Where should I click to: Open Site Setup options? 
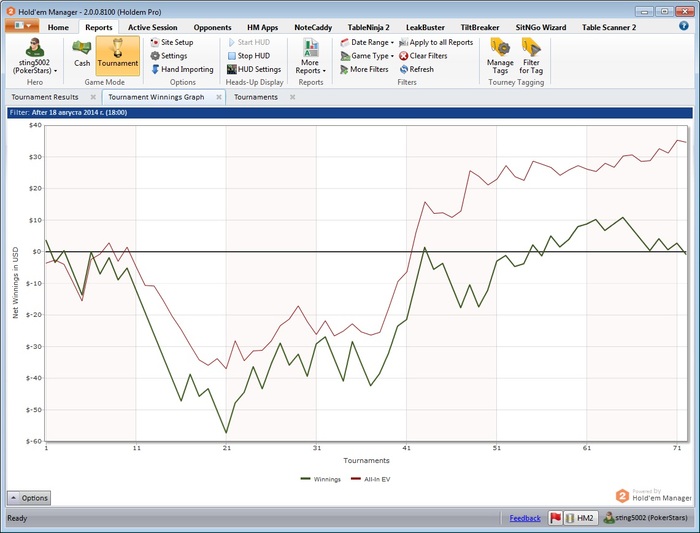[x=172, y=42]
